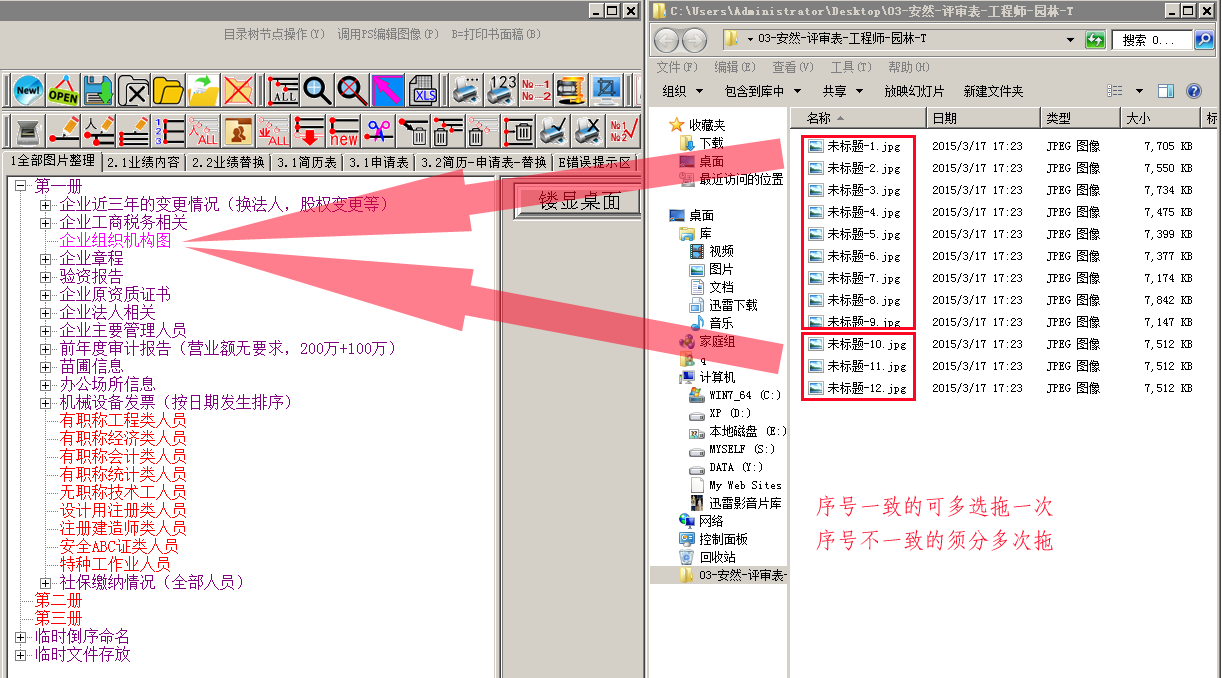Switch to the 3.1申请表 tab
Image resolution: width=1222 pixels, height=678 pixels.
tap(378, 162)
